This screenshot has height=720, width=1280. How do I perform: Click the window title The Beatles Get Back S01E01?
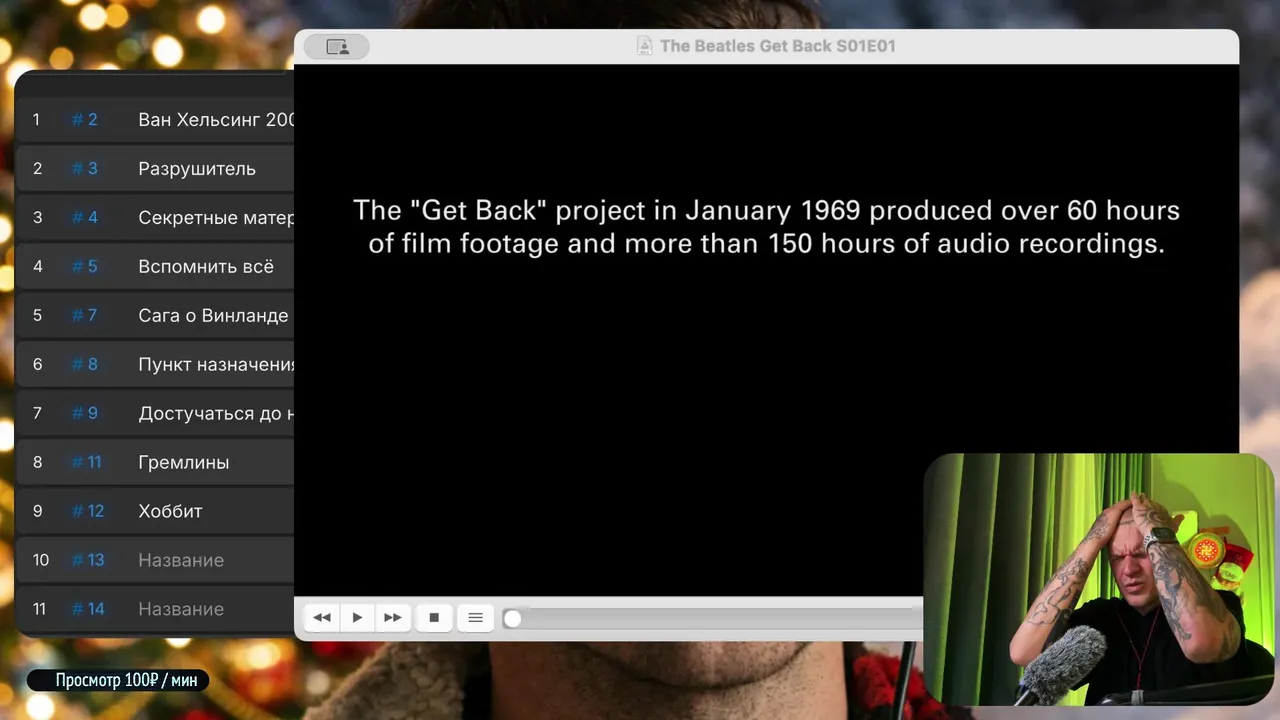point(777,46)
